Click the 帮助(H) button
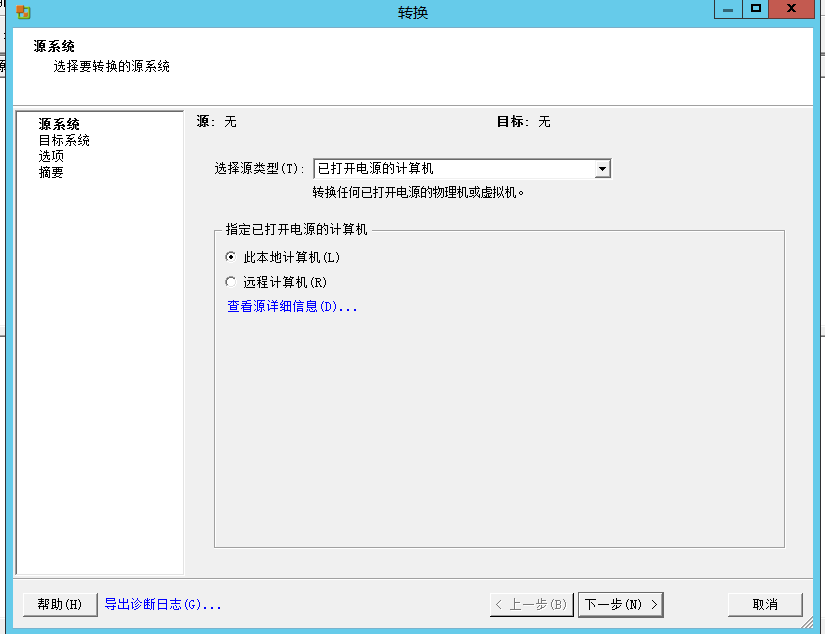Image resolution: width=825 pixels, height=634 pixels. [60, 605]
